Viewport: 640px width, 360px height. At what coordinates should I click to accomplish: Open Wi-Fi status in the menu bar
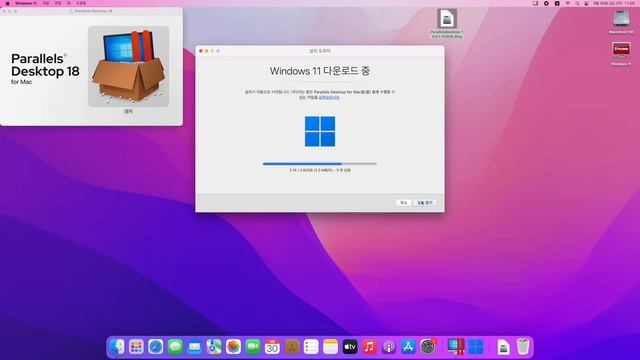(x=567, y=3)
